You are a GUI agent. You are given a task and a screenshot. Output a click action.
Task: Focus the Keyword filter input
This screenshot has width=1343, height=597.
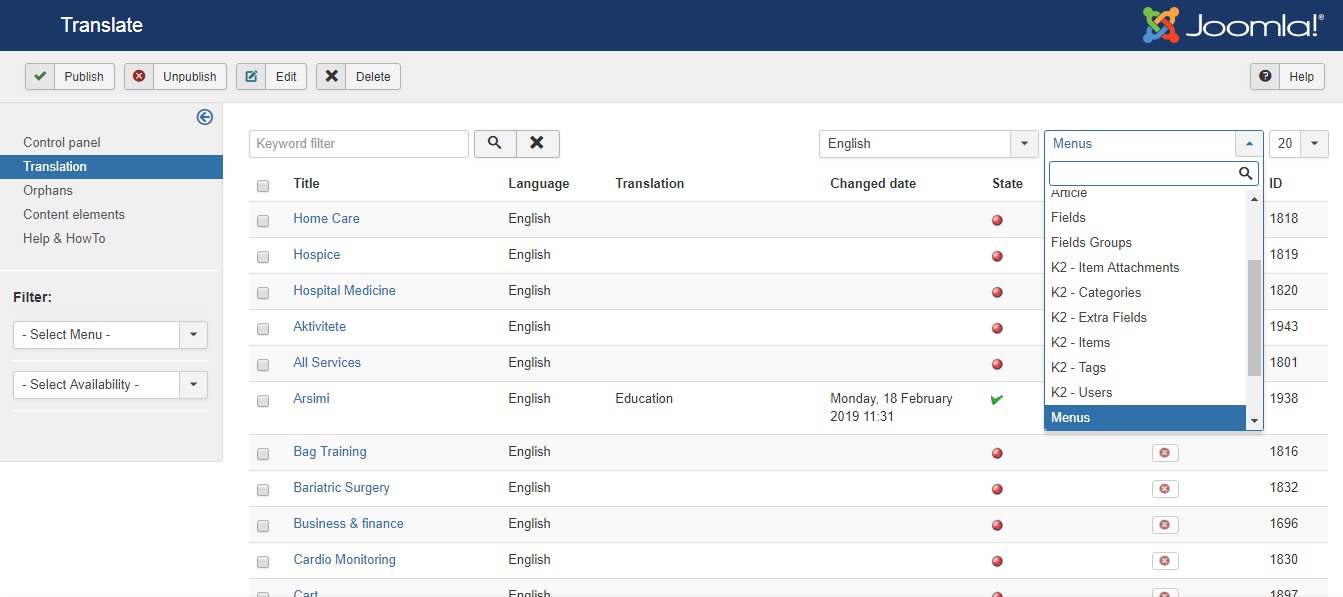pyautogui.click(x=359, y=143)
